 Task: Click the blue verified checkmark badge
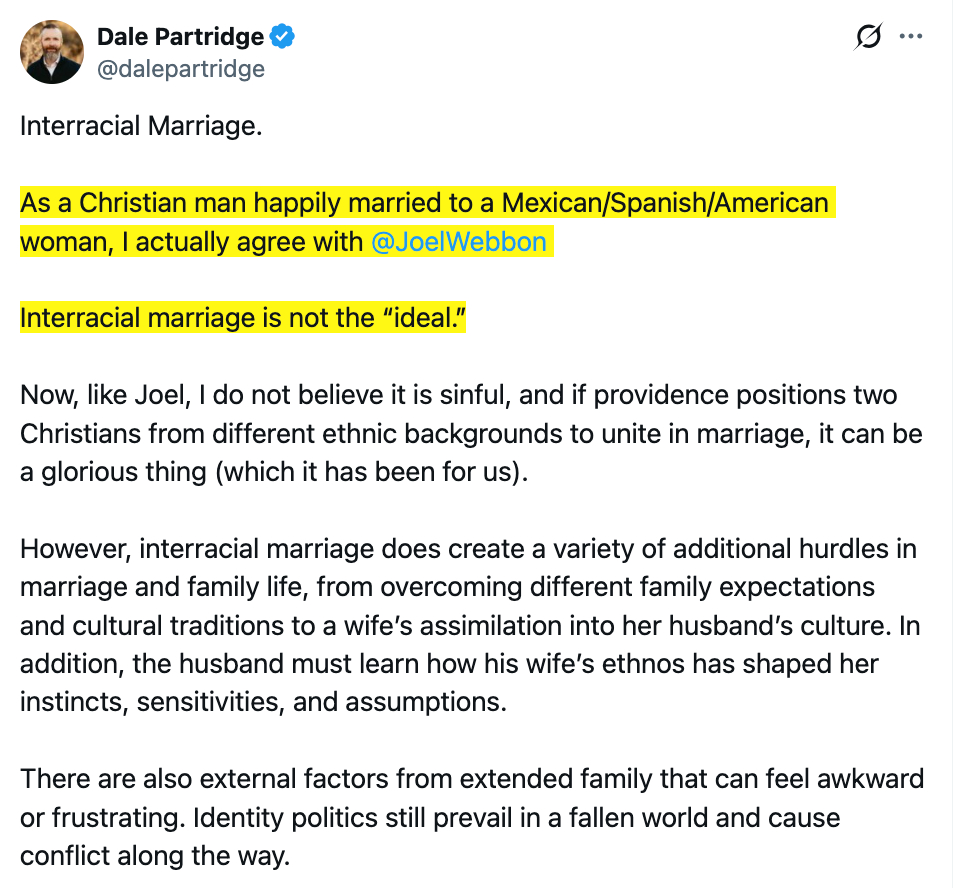click(x=283, y=38)
